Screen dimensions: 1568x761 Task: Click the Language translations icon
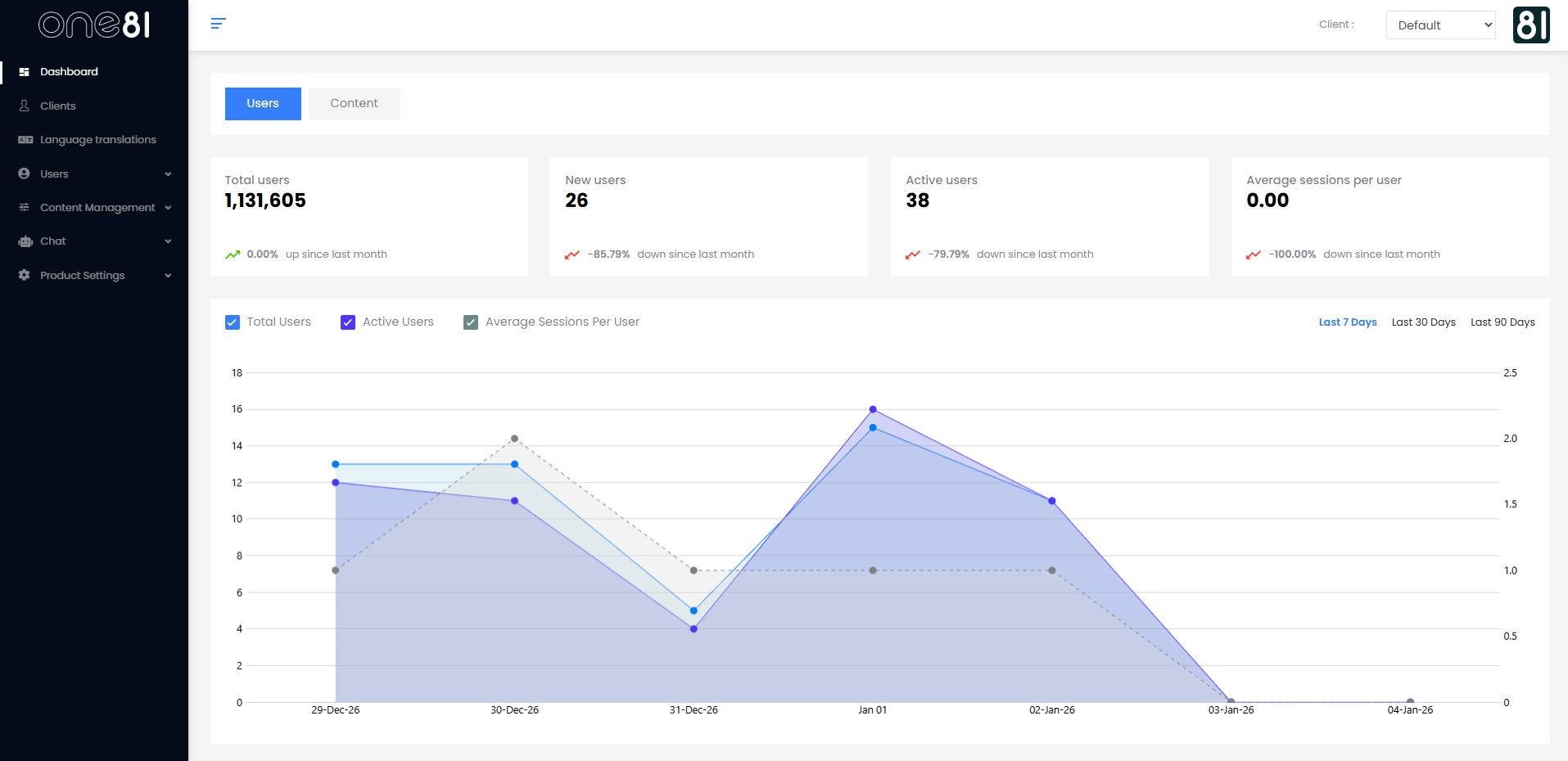pyautogui.click(x=25, y=140)
